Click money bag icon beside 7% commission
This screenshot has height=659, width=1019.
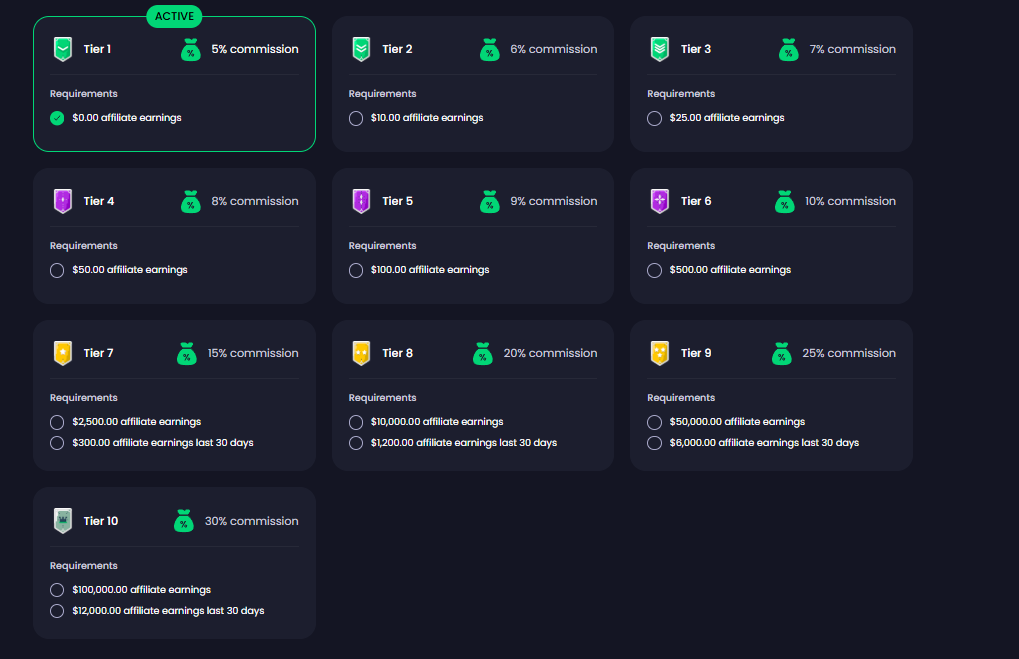pyautogui.click(x=788, y=49)
